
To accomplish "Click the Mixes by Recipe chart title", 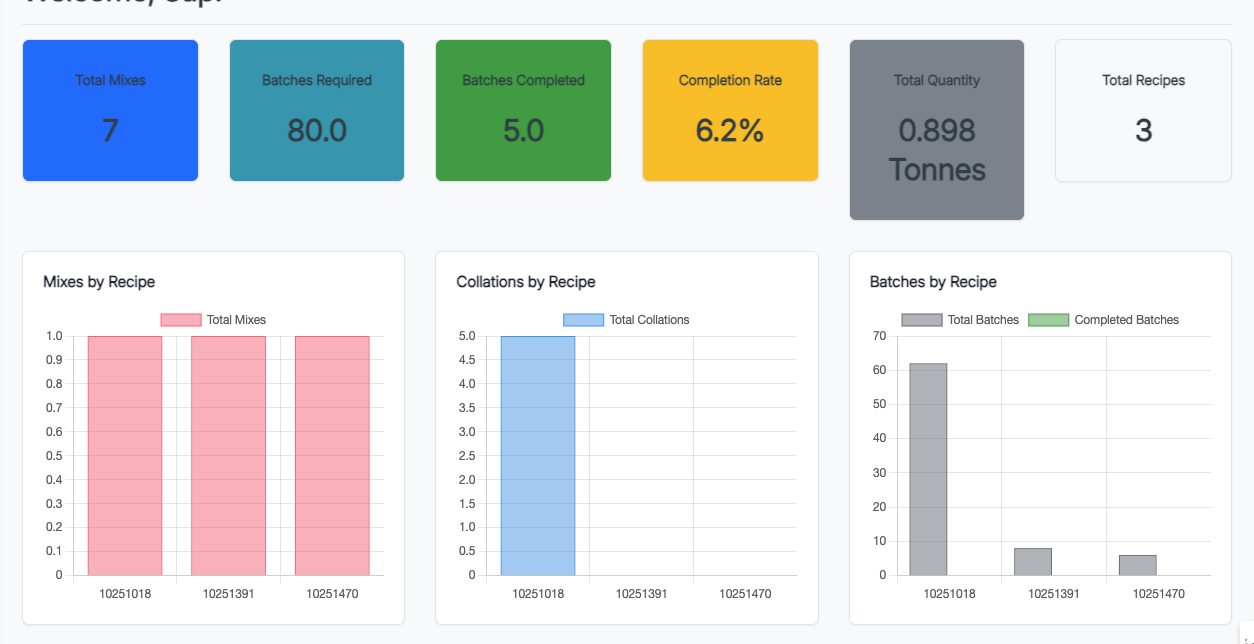I will click(99, 282).
